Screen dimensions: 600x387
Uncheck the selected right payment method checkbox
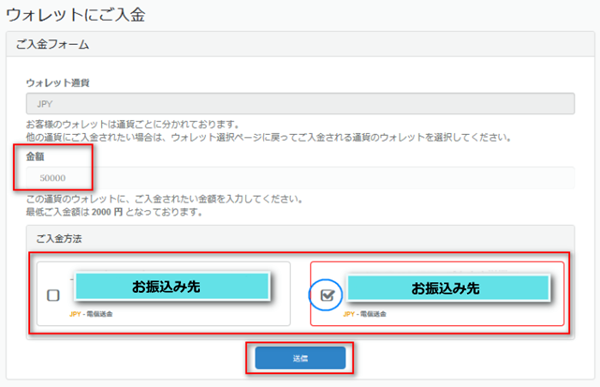pyautogui.click(x=327, y=295)
